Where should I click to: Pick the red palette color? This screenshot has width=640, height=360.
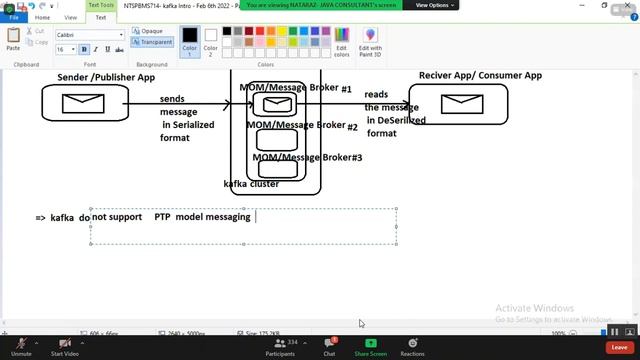pos(260,31)
